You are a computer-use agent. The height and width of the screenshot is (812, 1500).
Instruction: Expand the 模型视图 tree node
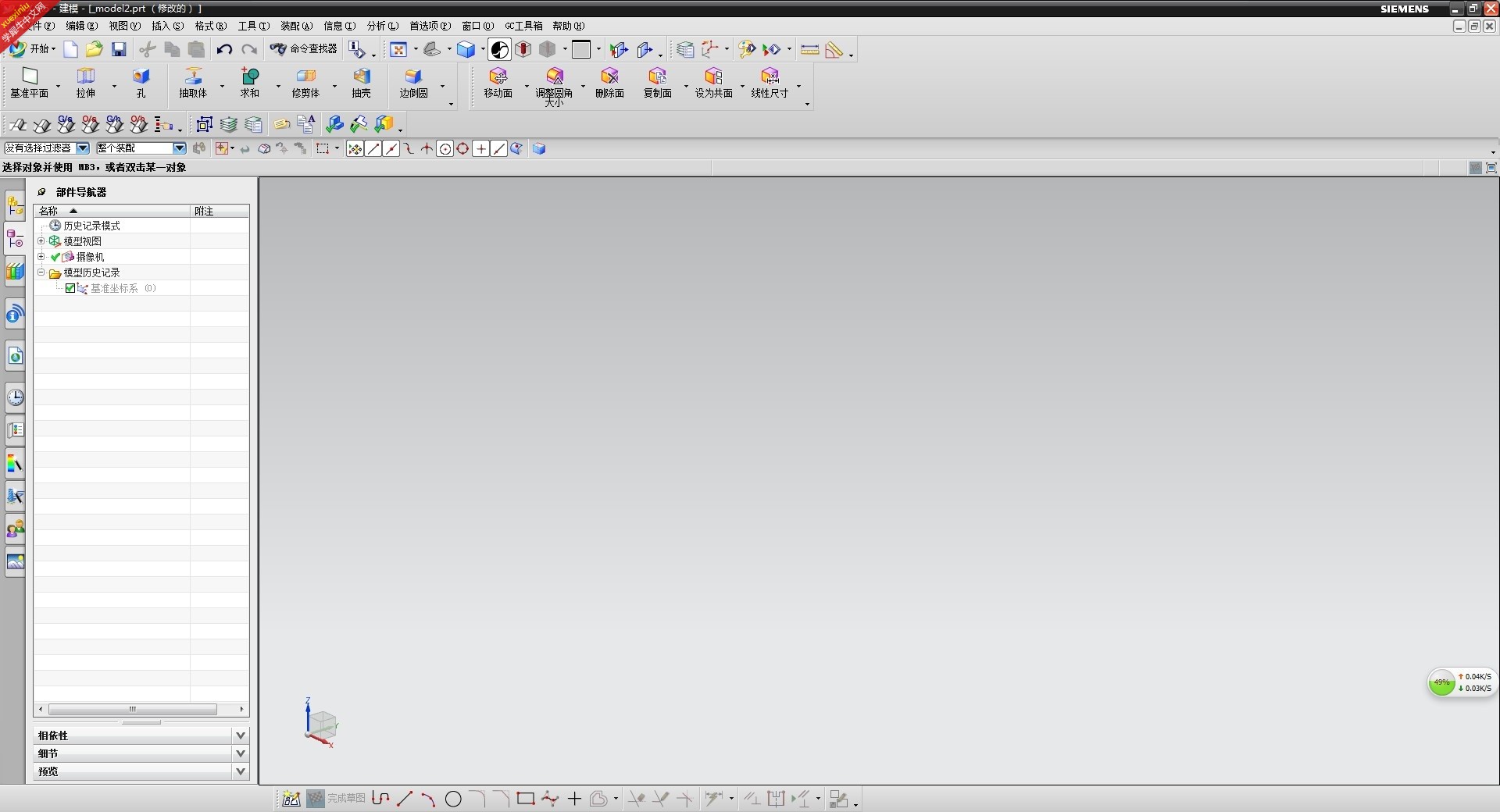tap(41, 241)
